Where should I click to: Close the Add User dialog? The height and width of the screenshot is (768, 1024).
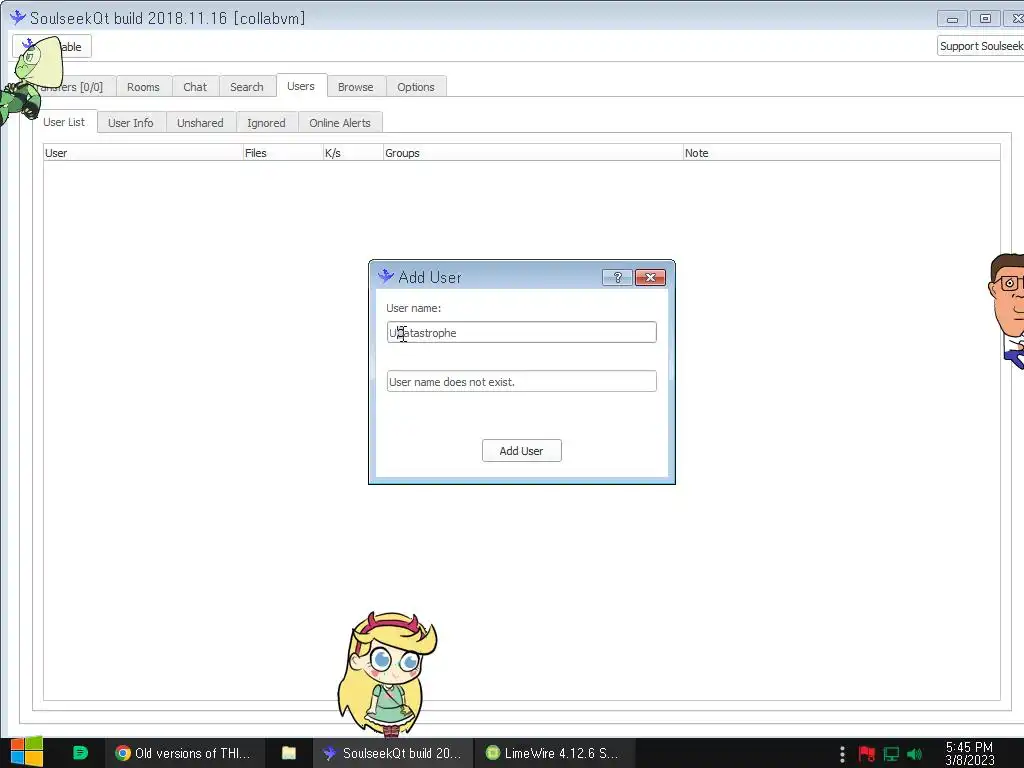pos(650,278)
